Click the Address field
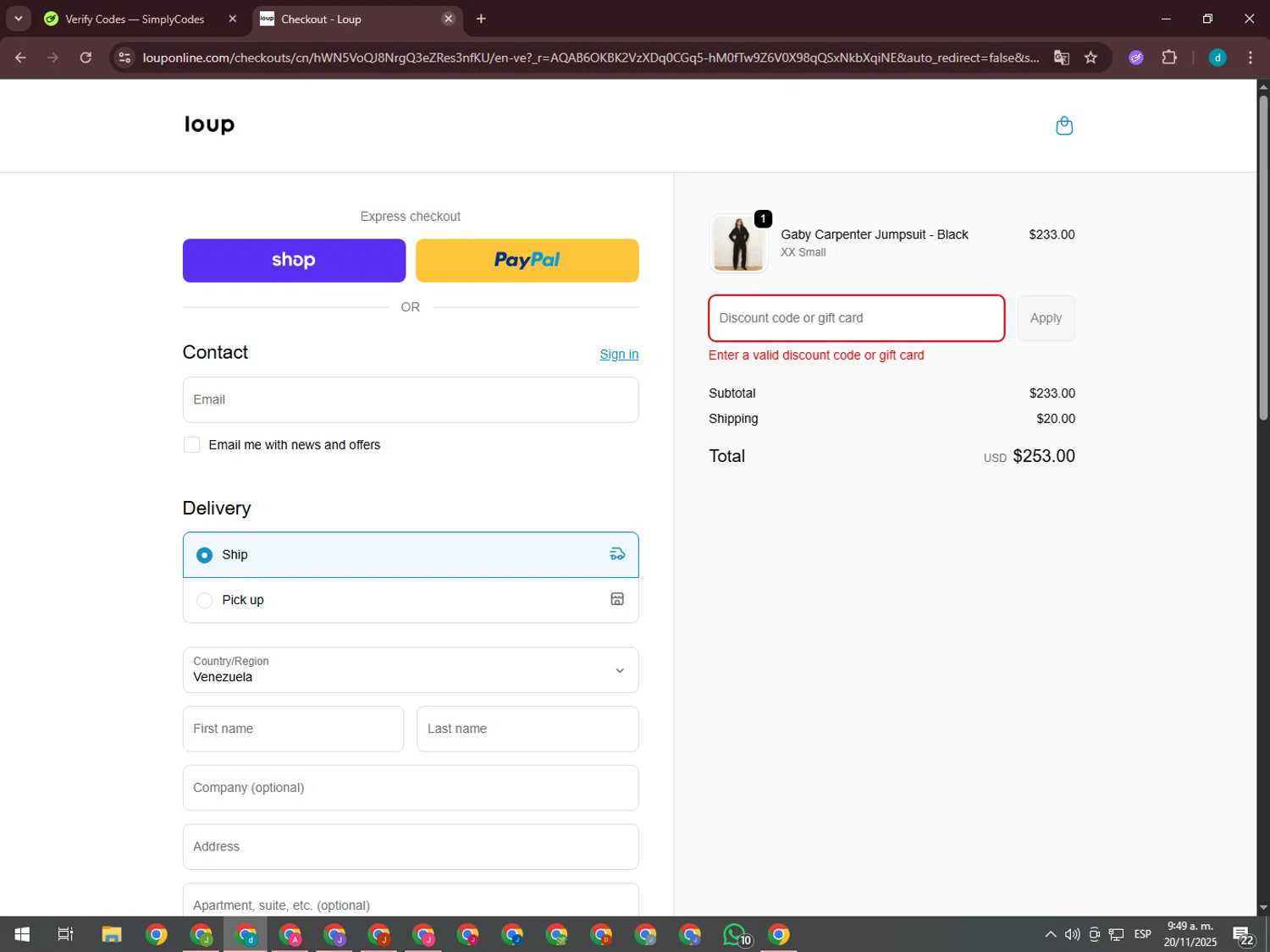The height and width of the screenshot is (952, 1270). point(411,847)
